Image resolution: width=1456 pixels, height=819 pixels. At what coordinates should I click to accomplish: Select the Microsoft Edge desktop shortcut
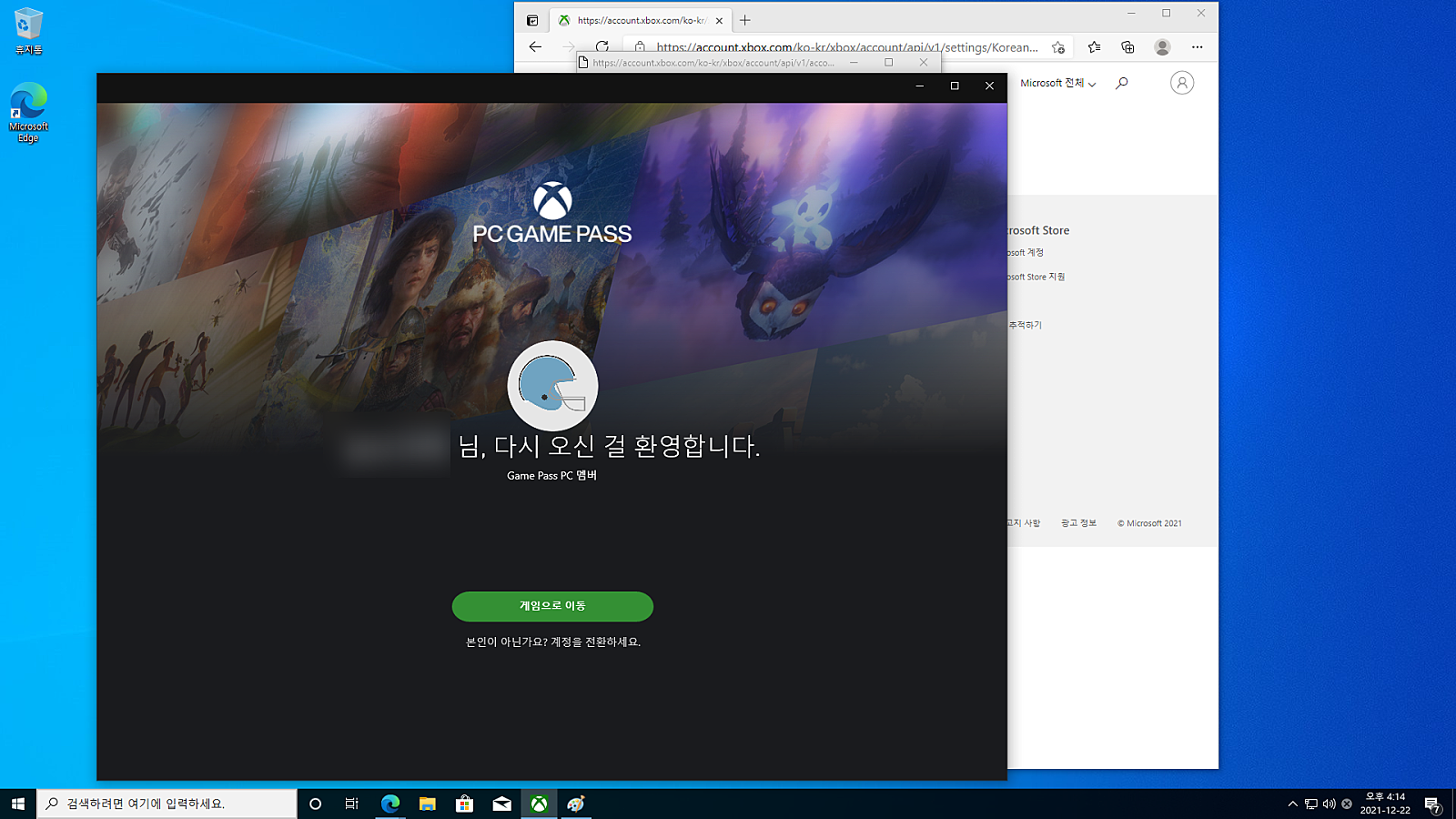pos(28,113)
